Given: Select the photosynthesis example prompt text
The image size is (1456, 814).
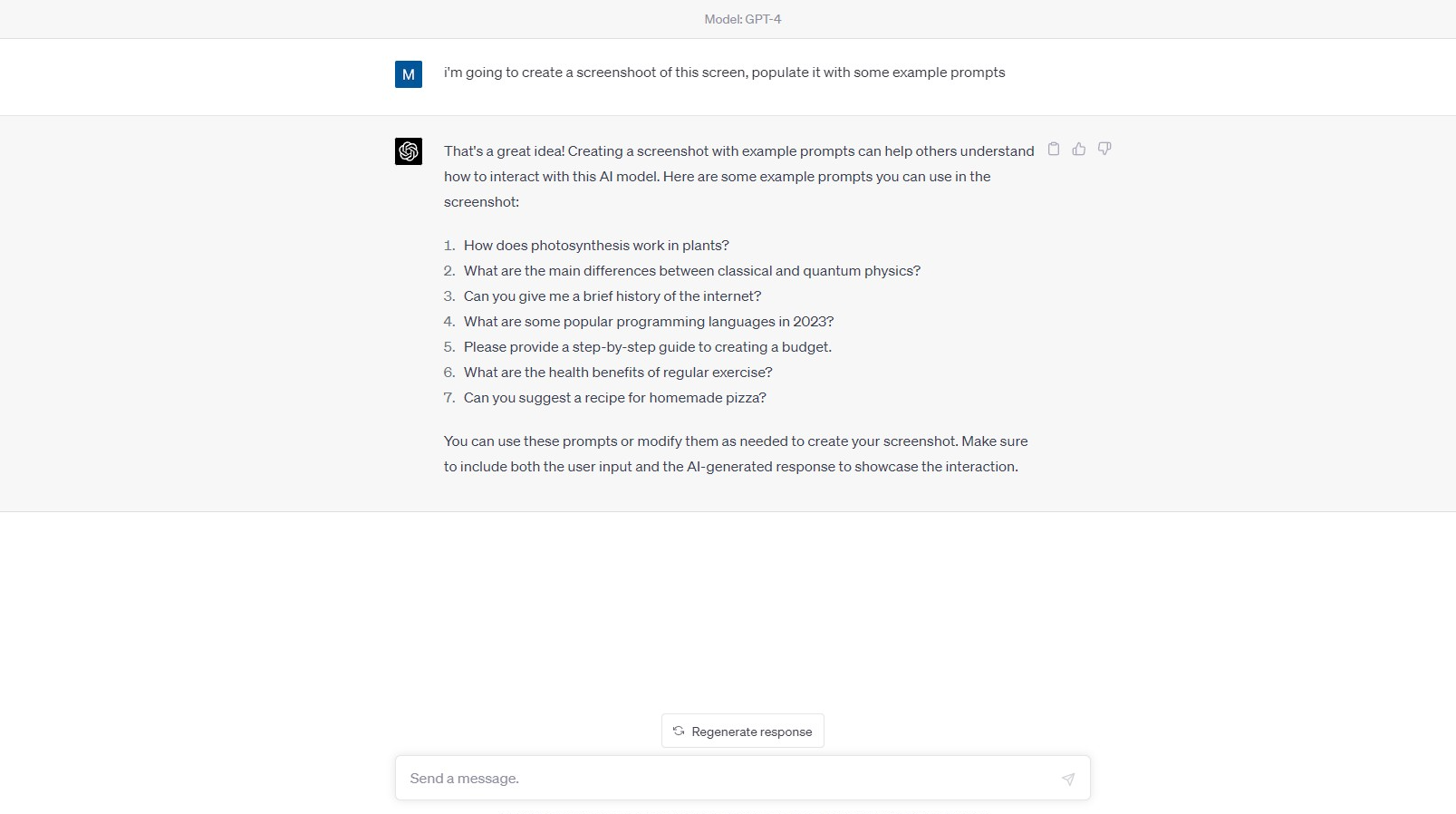Looking at the screenshot, I should point(595,245).
